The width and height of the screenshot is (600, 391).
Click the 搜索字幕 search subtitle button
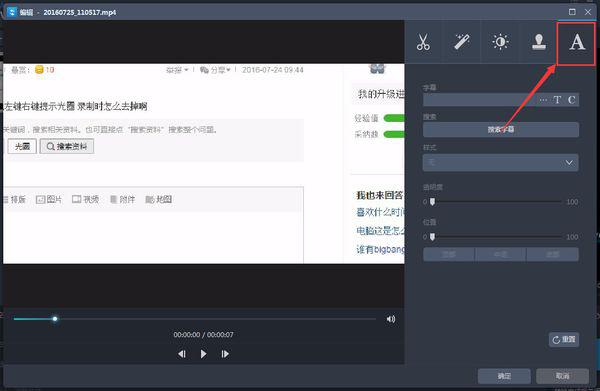(501, 130)
